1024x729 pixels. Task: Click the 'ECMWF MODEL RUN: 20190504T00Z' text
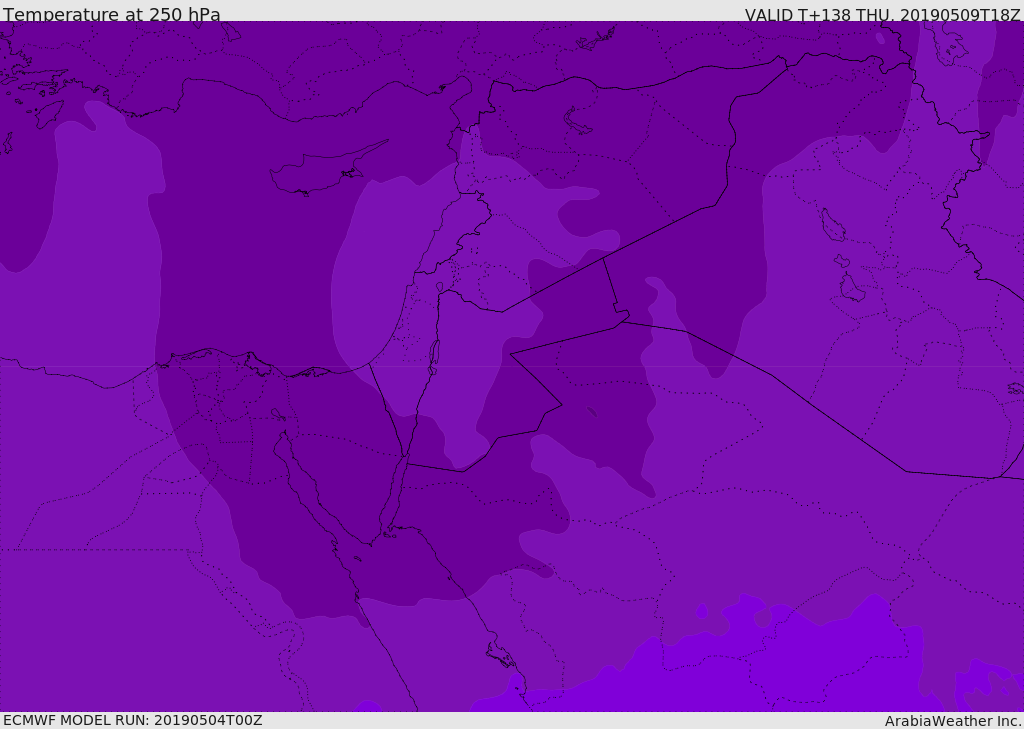click(x=133, y=720)
